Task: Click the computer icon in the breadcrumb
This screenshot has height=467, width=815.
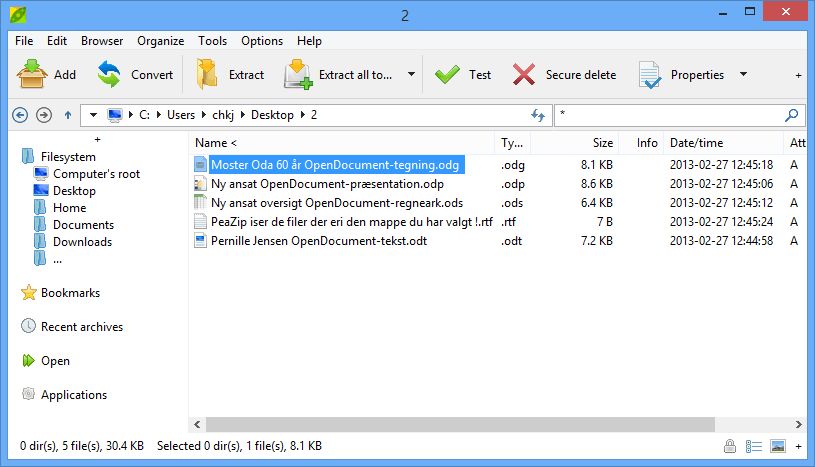Action: [114, 115]
